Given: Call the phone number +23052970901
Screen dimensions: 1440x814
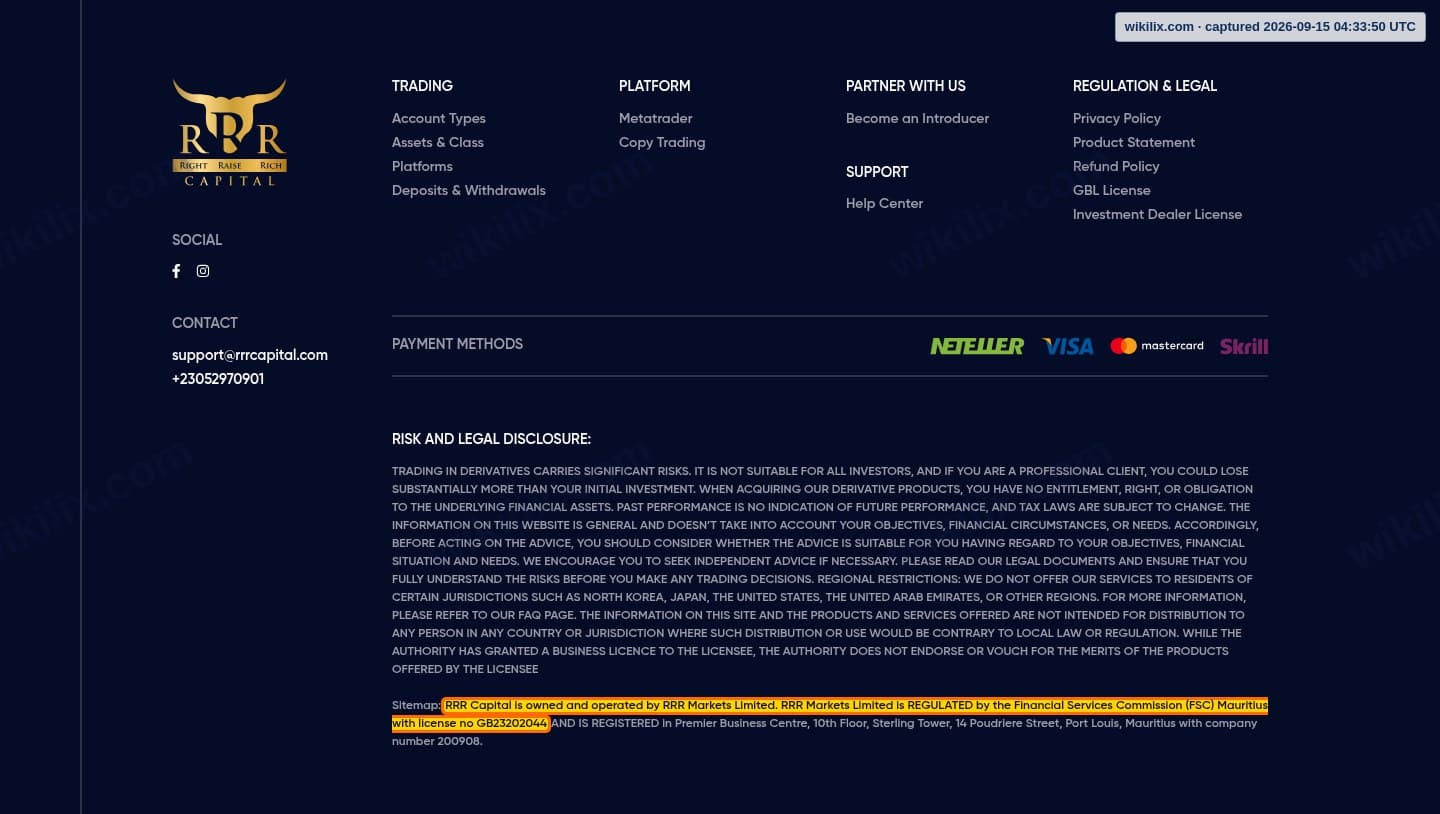Looking at the screenshot, I should point(218,379).
